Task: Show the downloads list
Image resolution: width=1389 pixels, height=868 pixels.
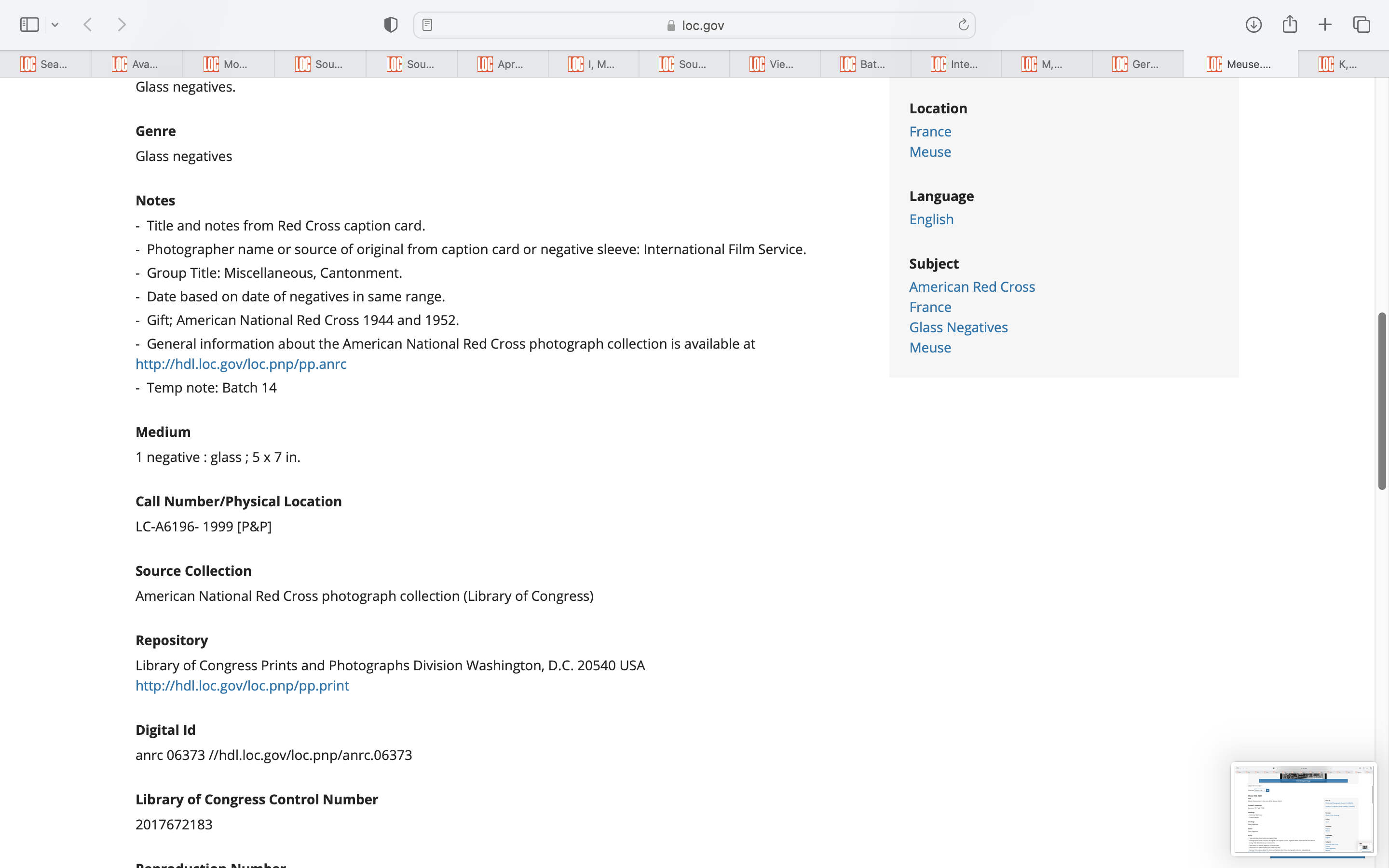Action: (1253, 25)
